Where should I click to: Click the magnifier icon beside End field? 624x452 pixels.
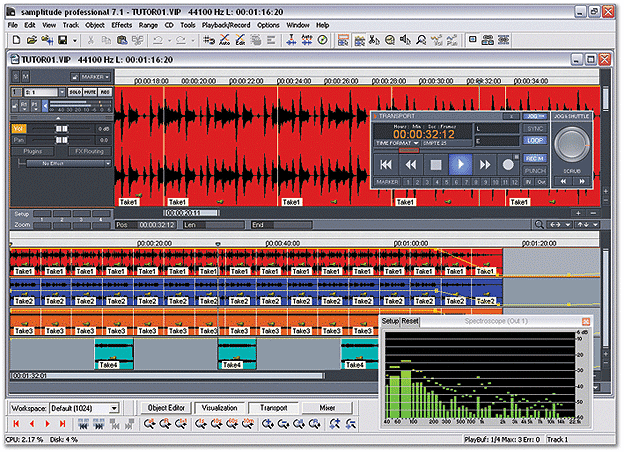pos(539,225)
